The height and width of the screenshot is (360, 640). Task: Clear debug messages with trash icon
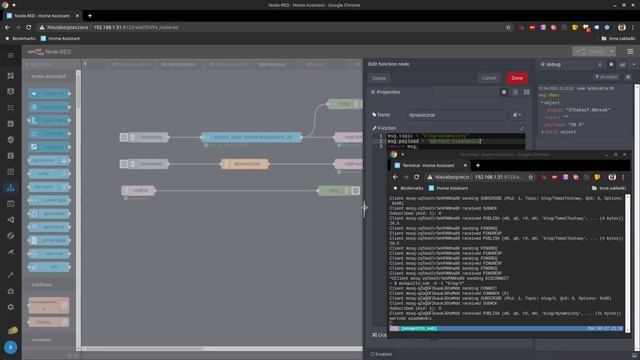(628, 77)
